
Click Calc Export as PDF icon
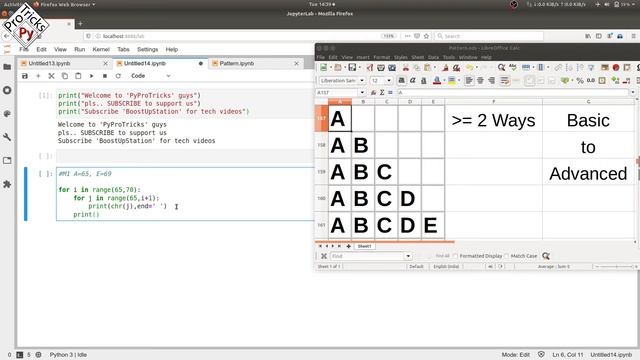369,67
